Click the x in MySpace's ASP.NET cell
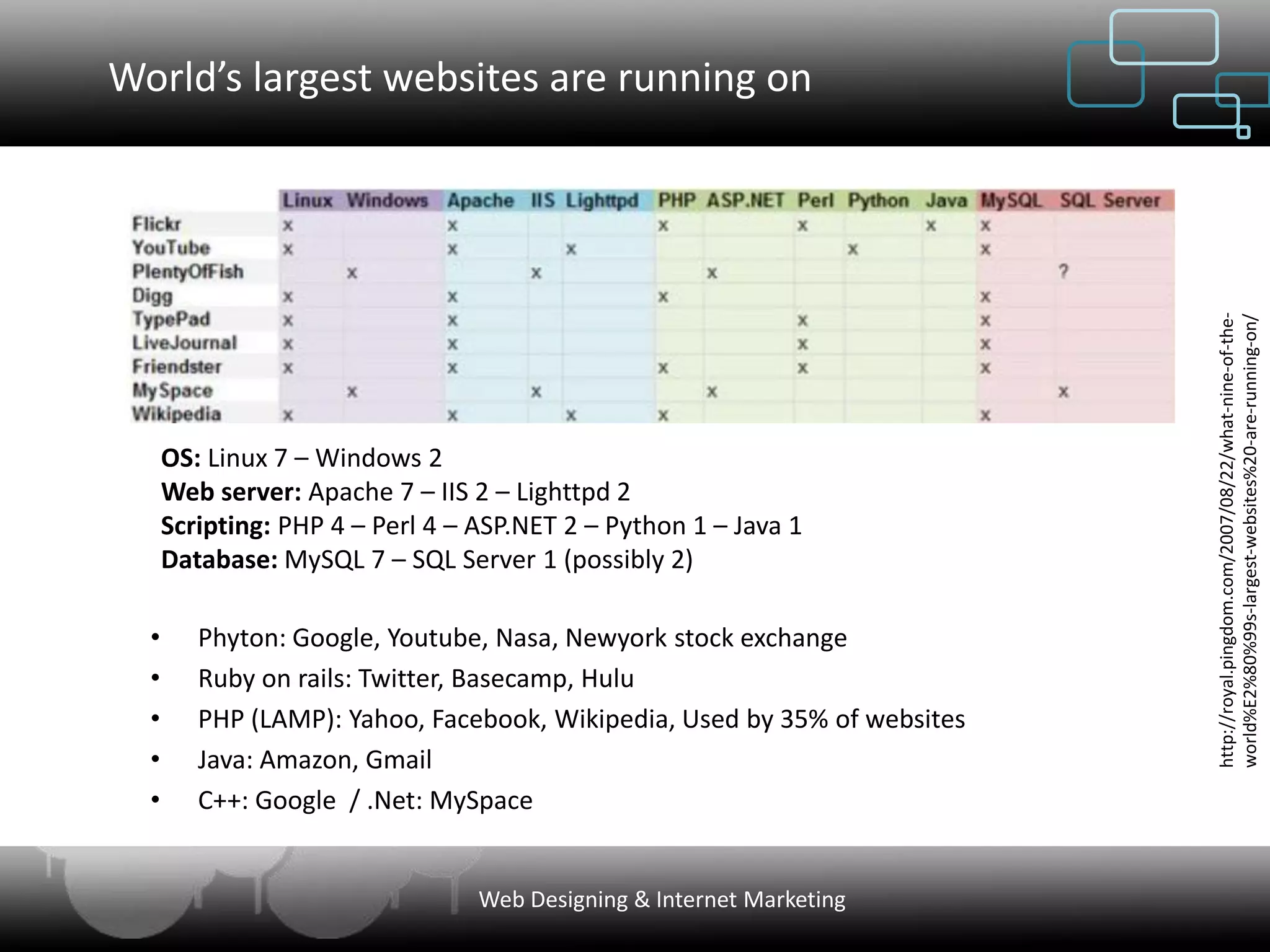 pos(712,392)
